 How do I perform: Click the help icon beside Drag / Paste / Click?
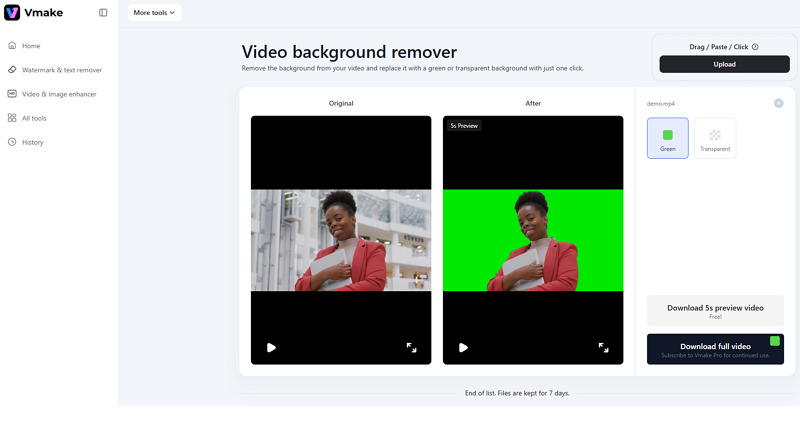pos(755,47)
